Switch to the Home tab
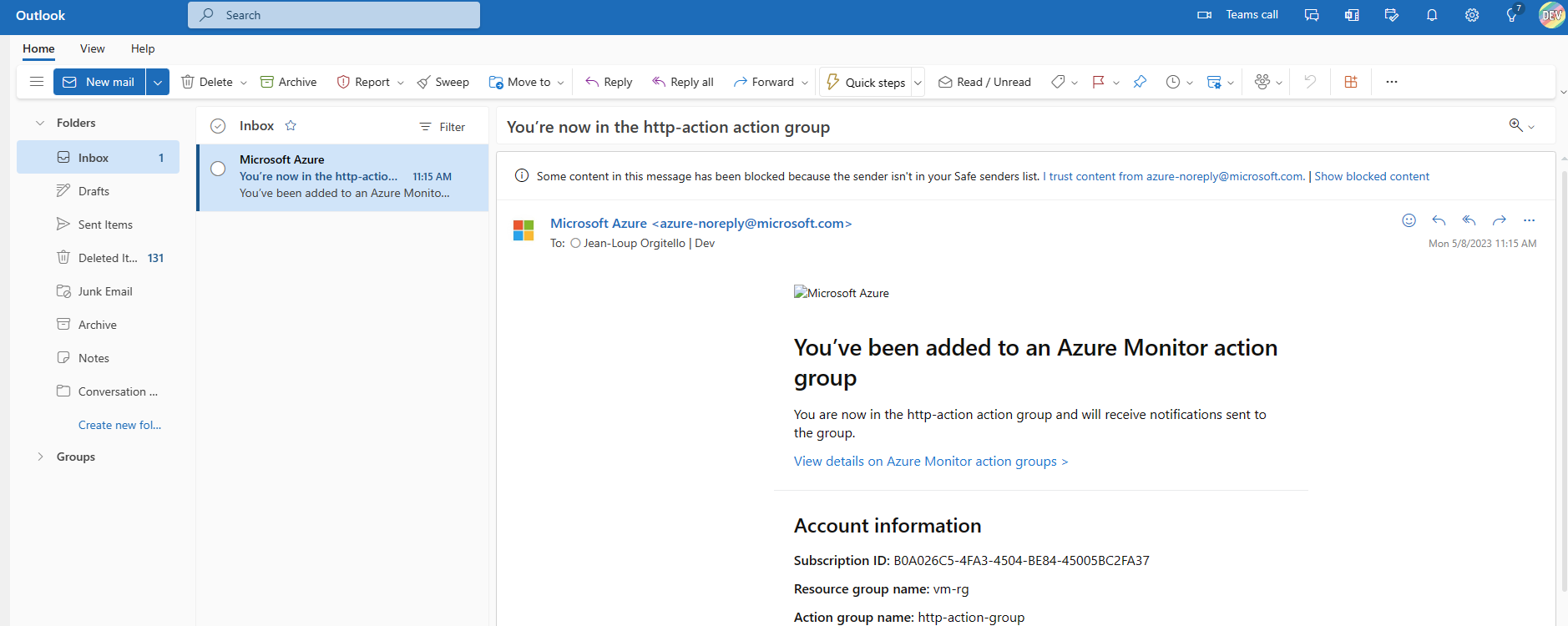The width and height of the screenshot is (1568, 626). tap(38, 48)
